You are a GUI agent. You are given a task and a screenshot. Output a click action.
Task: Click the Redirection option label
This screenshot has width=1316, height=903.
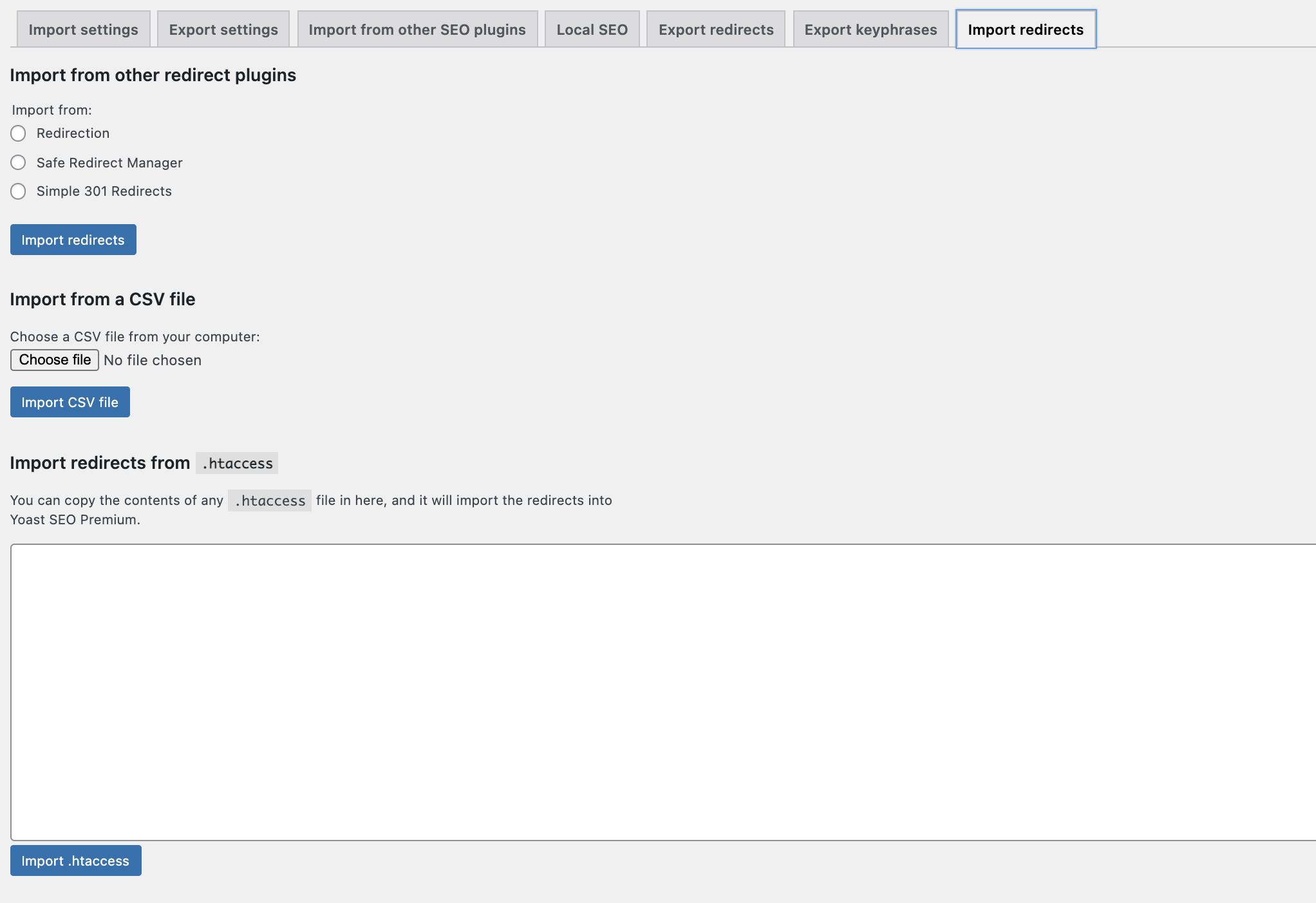click(x=73, y=133)
